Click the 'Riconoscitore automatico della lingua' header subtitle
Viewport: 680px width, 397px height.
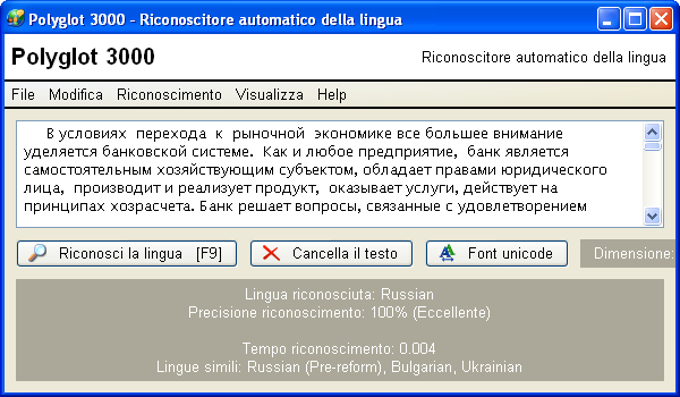[x=544, y=57]
